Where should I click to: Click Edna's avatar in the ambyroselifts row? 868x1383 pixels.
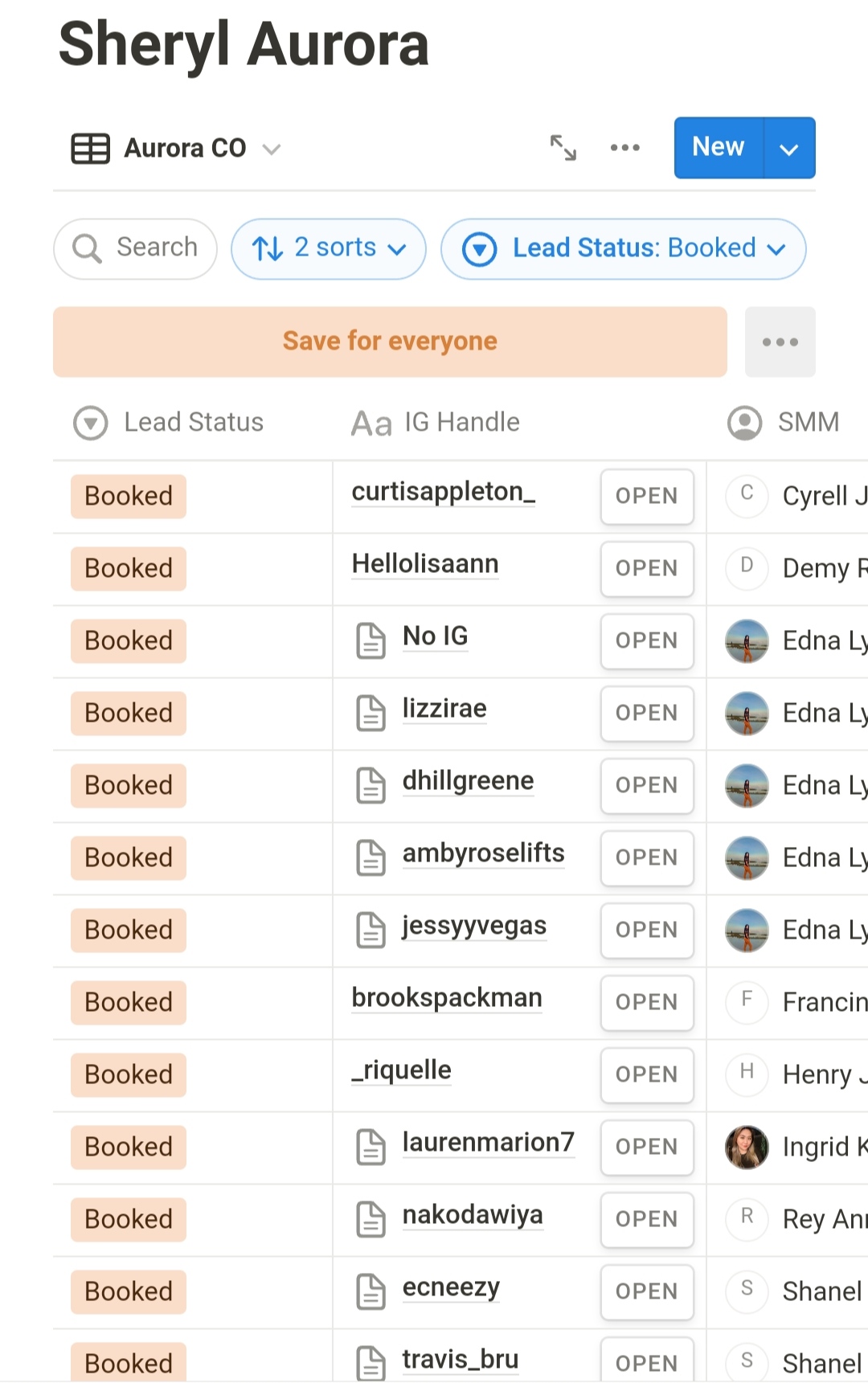click(x=747, y=857)
